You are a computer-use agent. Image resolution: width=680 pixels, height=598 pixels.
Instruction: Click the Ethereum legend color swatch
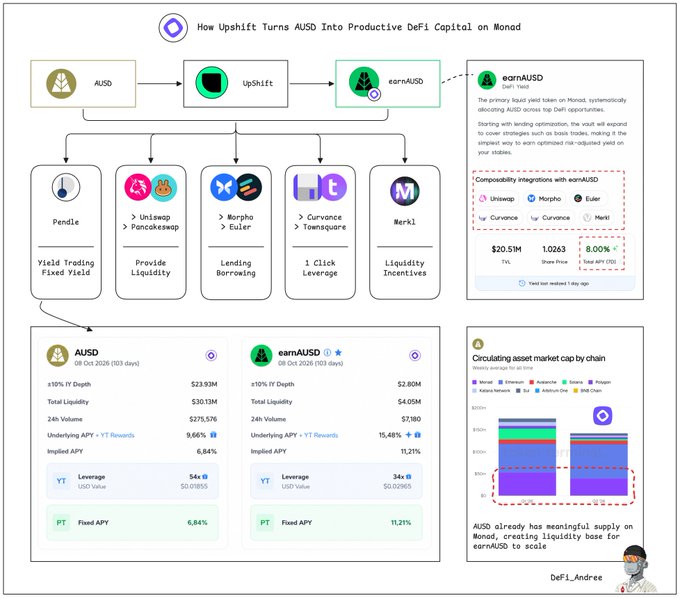(x=500, y=382)
